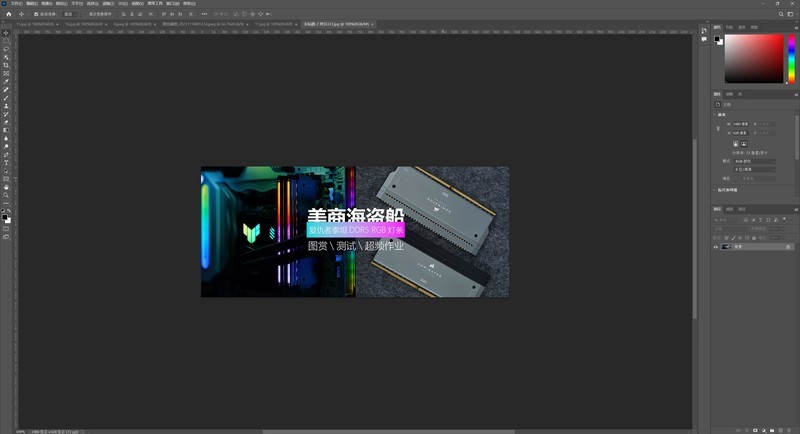Open the 图像 menu
Screen dimensions: 800x434
click(47, 4)
